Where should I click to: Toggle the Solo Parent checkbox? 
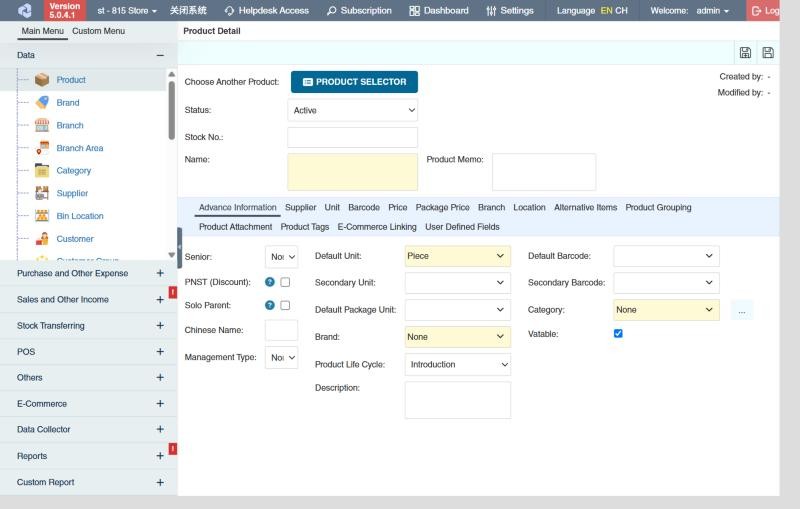click(285, 305)
